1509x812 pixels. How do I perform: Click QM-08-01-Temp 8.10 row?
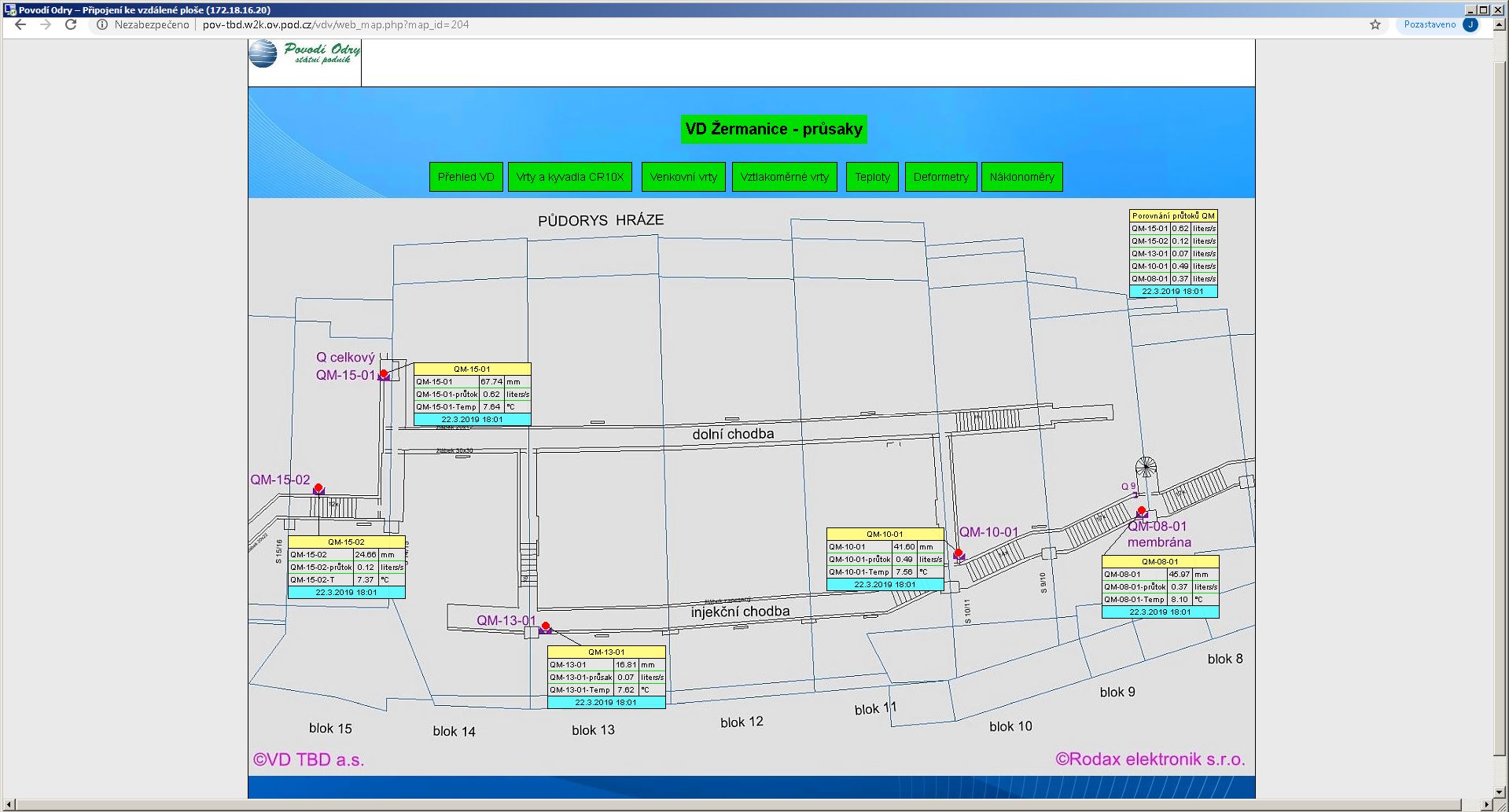click(x=1160, y=599)
